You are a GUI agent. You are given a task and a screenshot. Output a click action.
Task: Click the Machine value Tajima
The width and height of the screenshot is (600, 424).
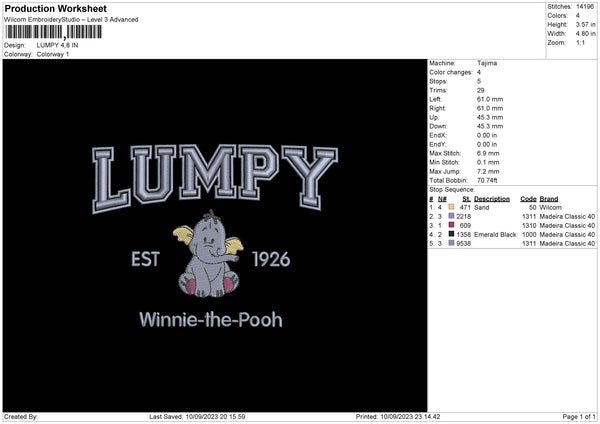click(x=487, y=63)
